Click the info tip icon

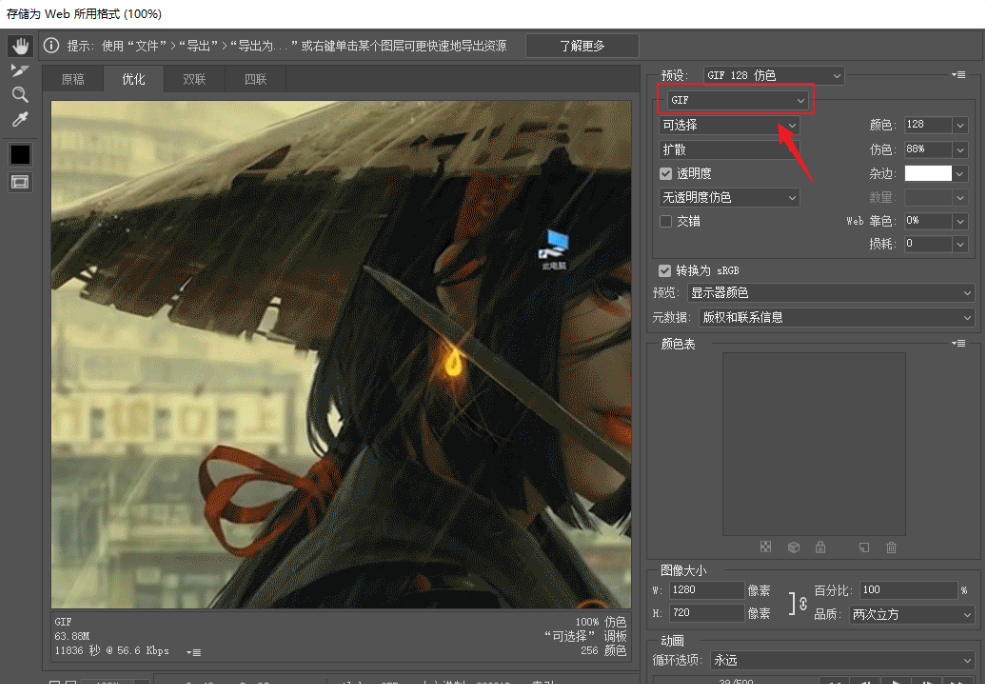(52, 45)
